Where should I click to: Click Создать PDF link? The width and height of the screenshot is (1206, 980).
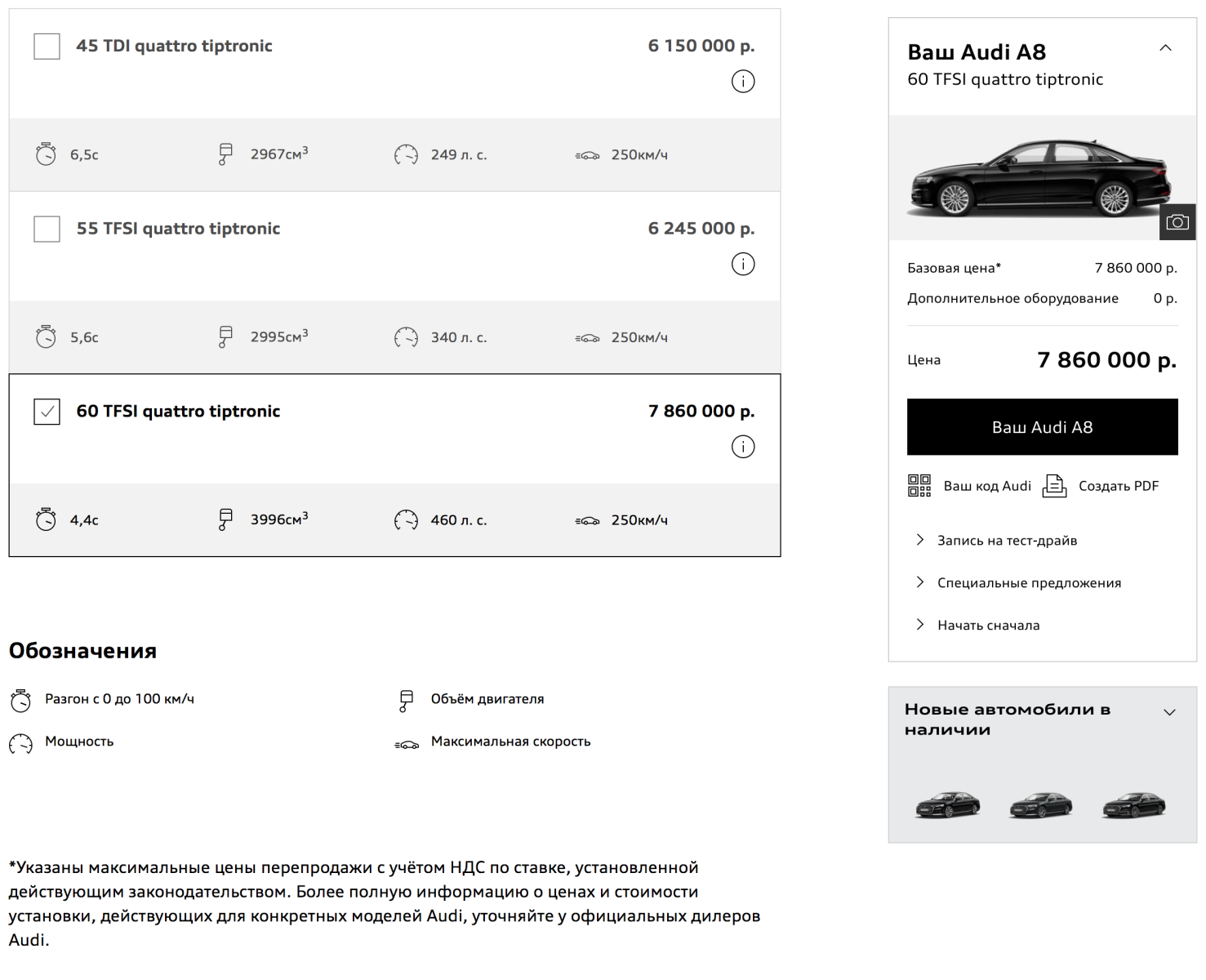1119,486
